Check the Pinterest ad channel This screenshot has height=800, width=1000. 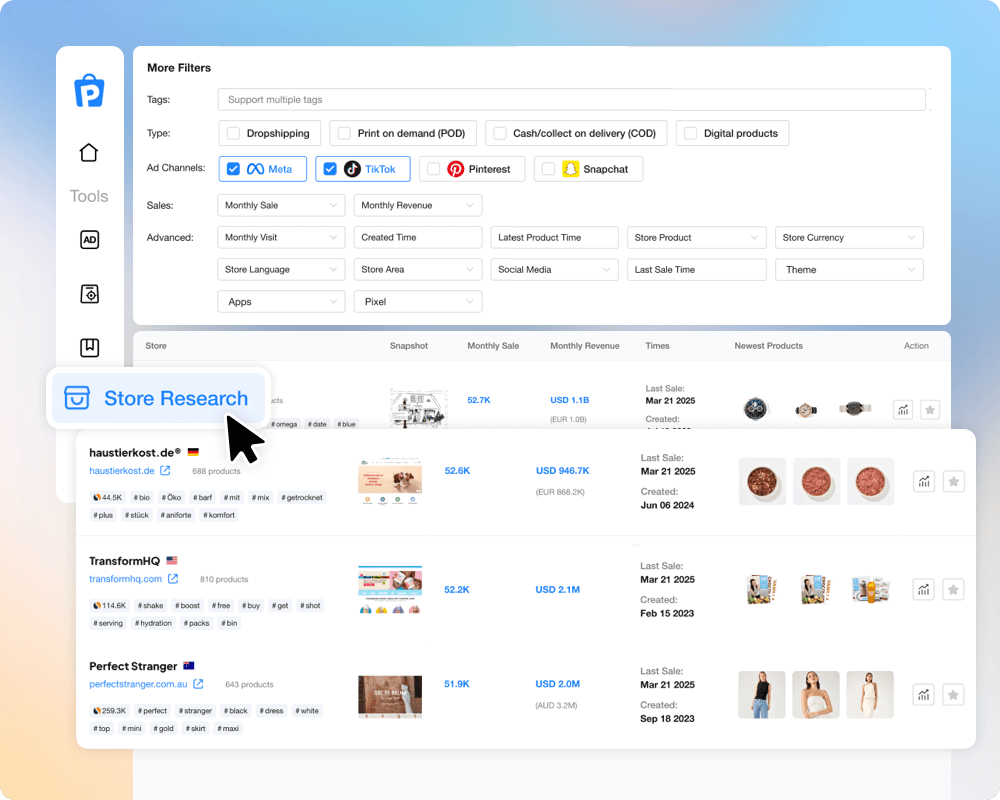(x=433, y=169)
